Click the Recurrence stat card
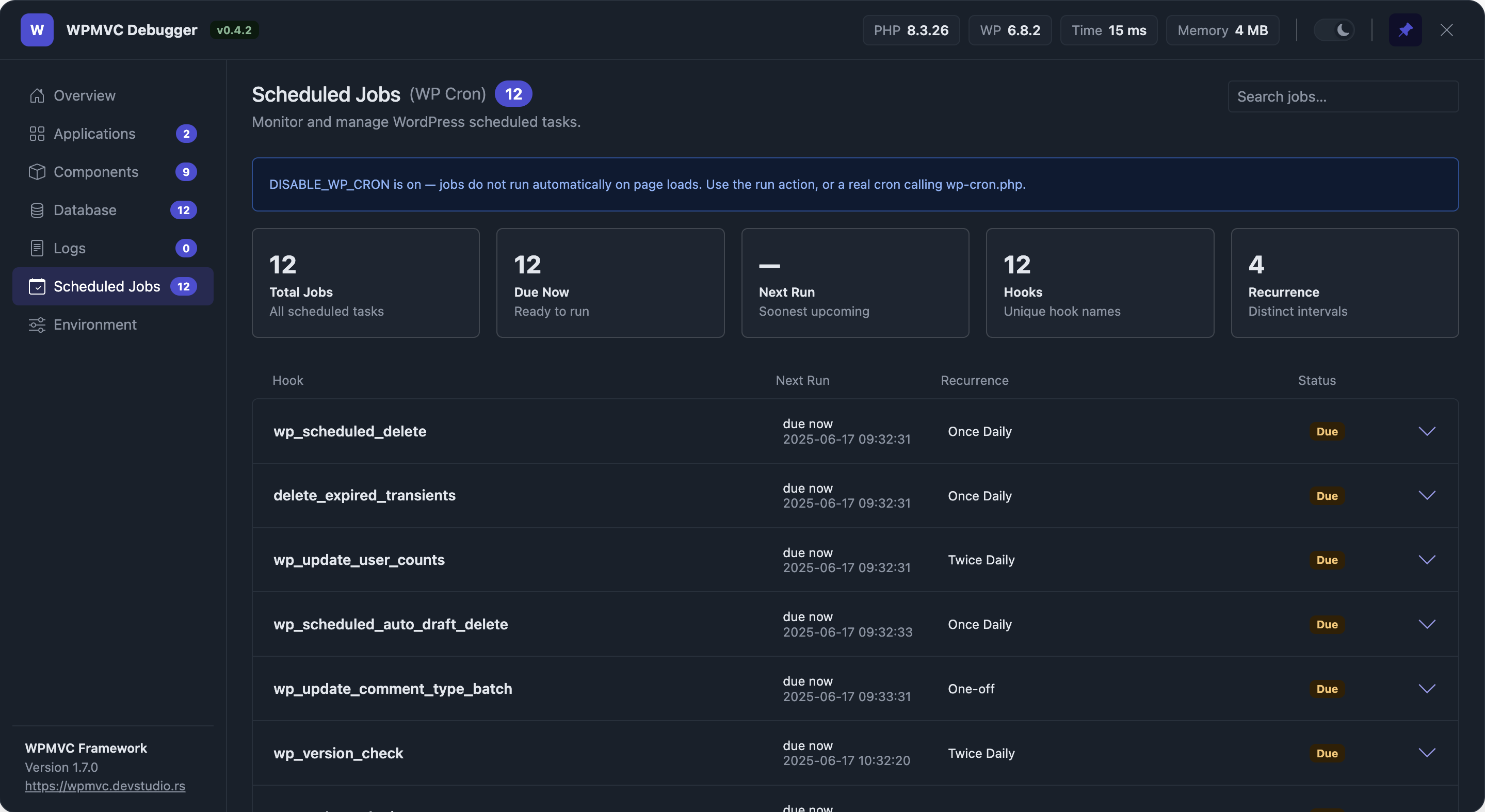The width and height of the screenshot is (1485, 812). [x=1345, y=283]
